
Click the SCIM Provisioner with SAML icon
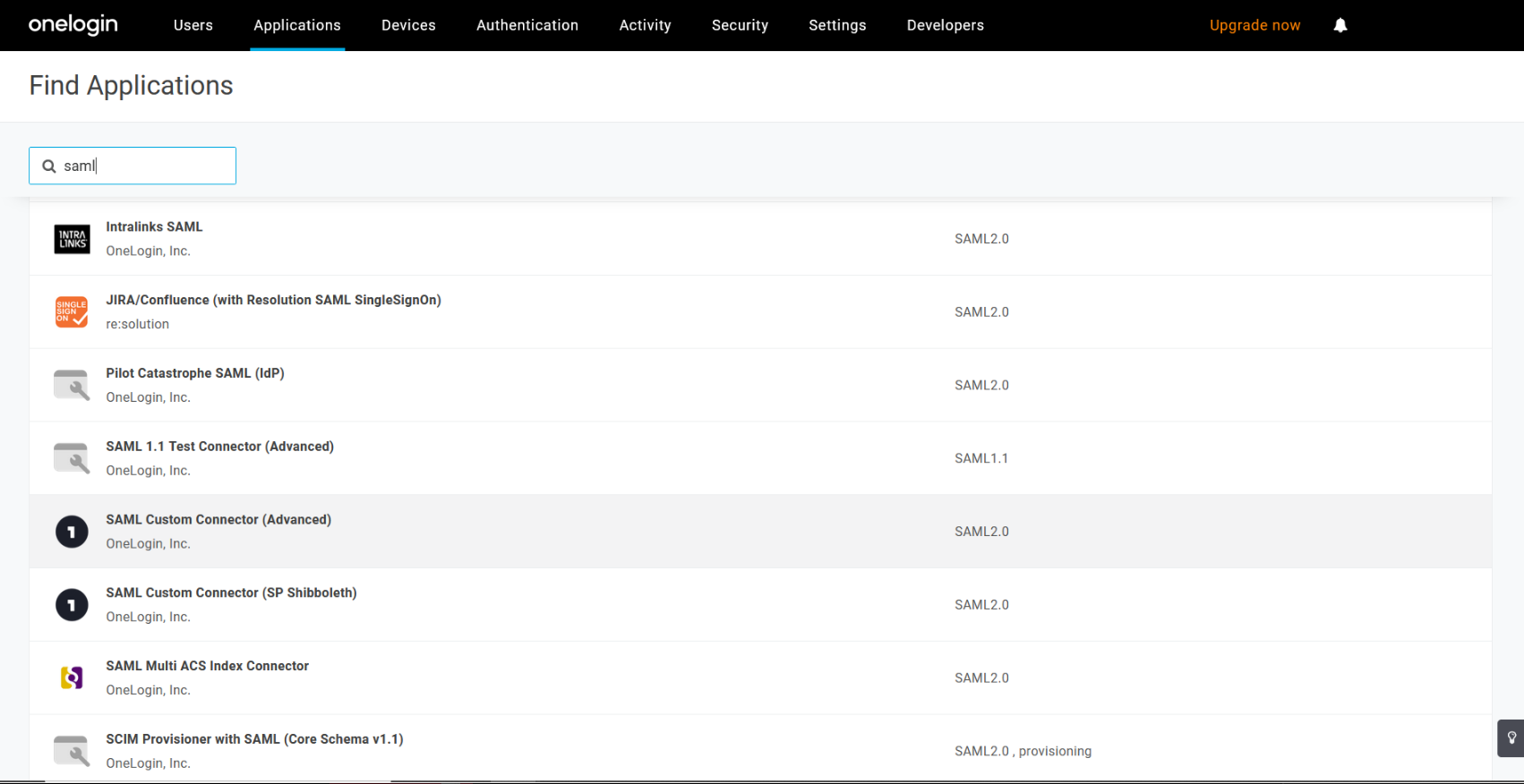pyautogui.click(x=72, y=751)
